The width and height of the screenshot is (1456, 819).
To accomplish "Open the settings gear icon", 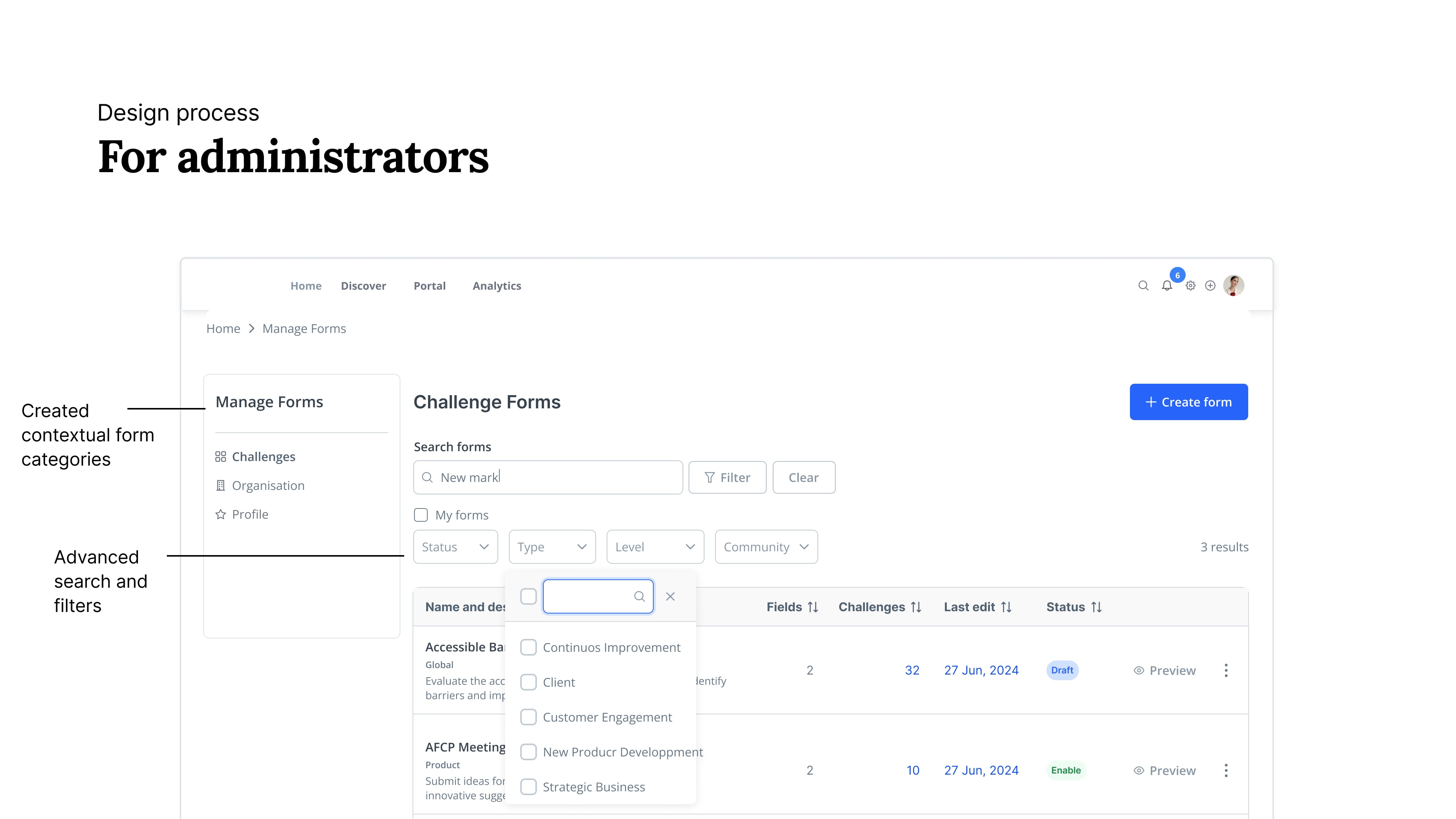I will coord(1190,286).
